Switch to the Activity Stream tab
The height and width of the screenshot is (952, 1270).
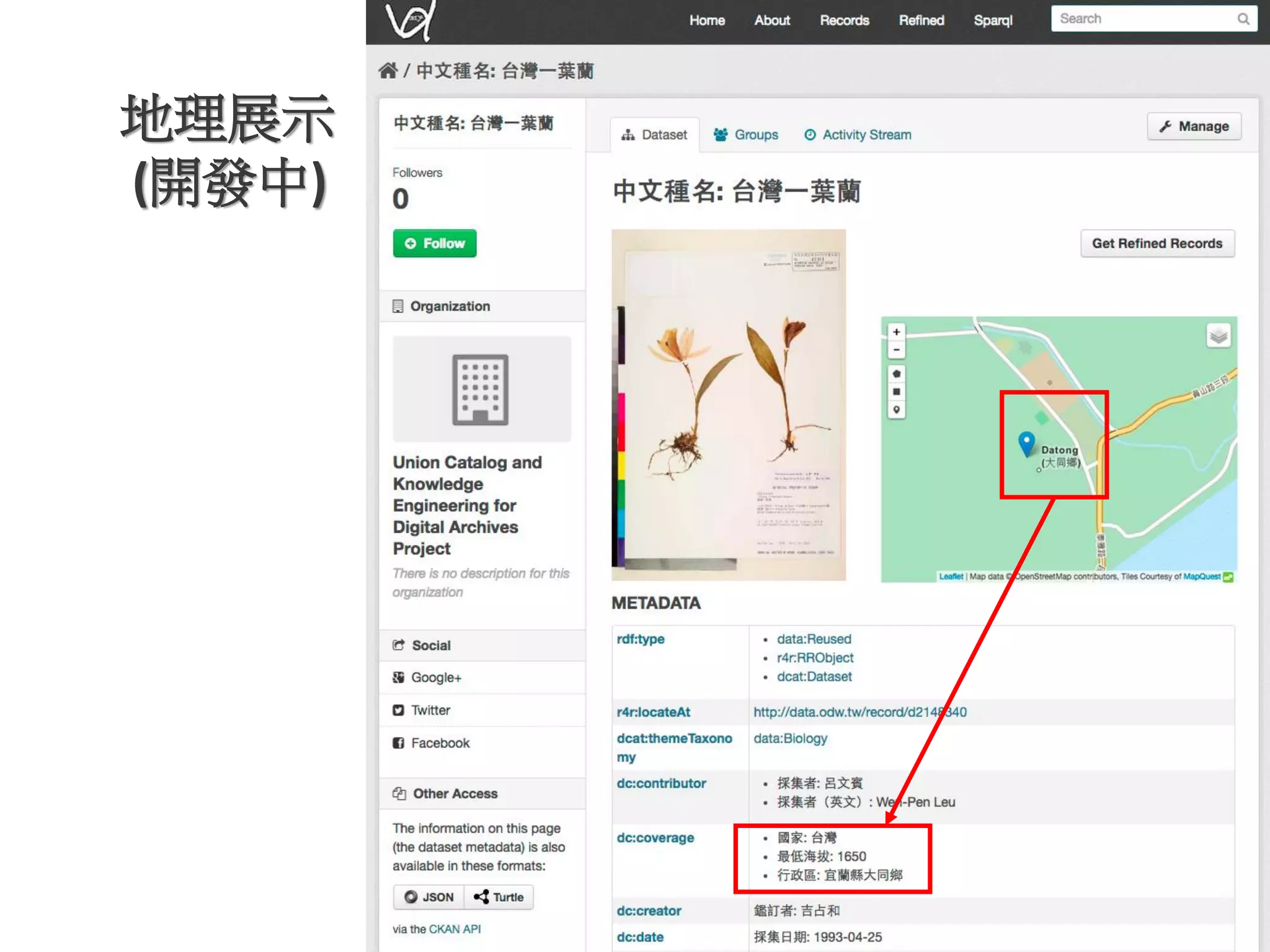click(858, 134)
